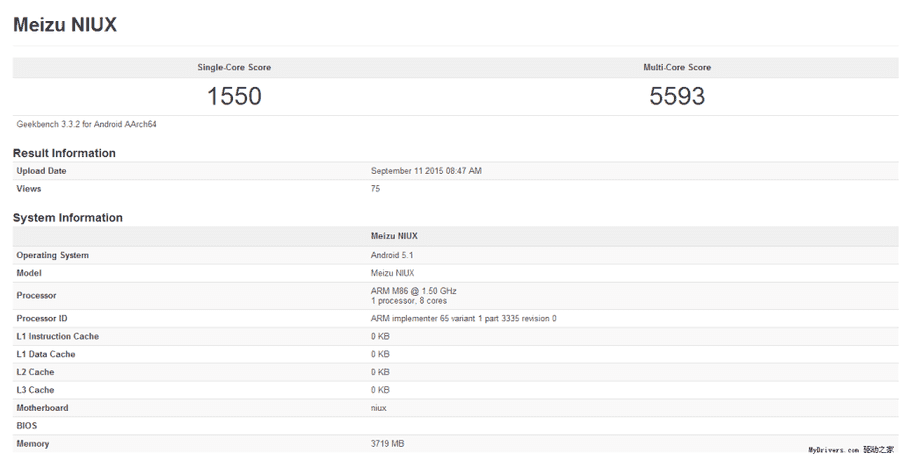Click the multi-core score value 5593
Image resolution: width=900 pixels, height=460 pixels.
[677, 96]
